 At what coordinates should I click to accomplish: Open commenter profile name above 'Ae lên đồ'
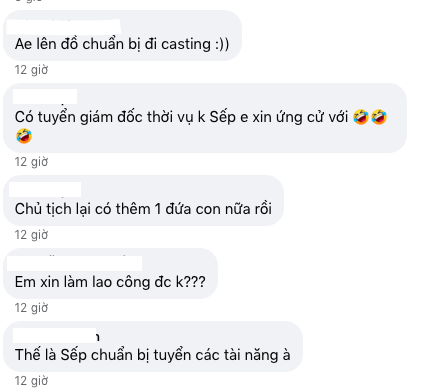pos(63,27)
